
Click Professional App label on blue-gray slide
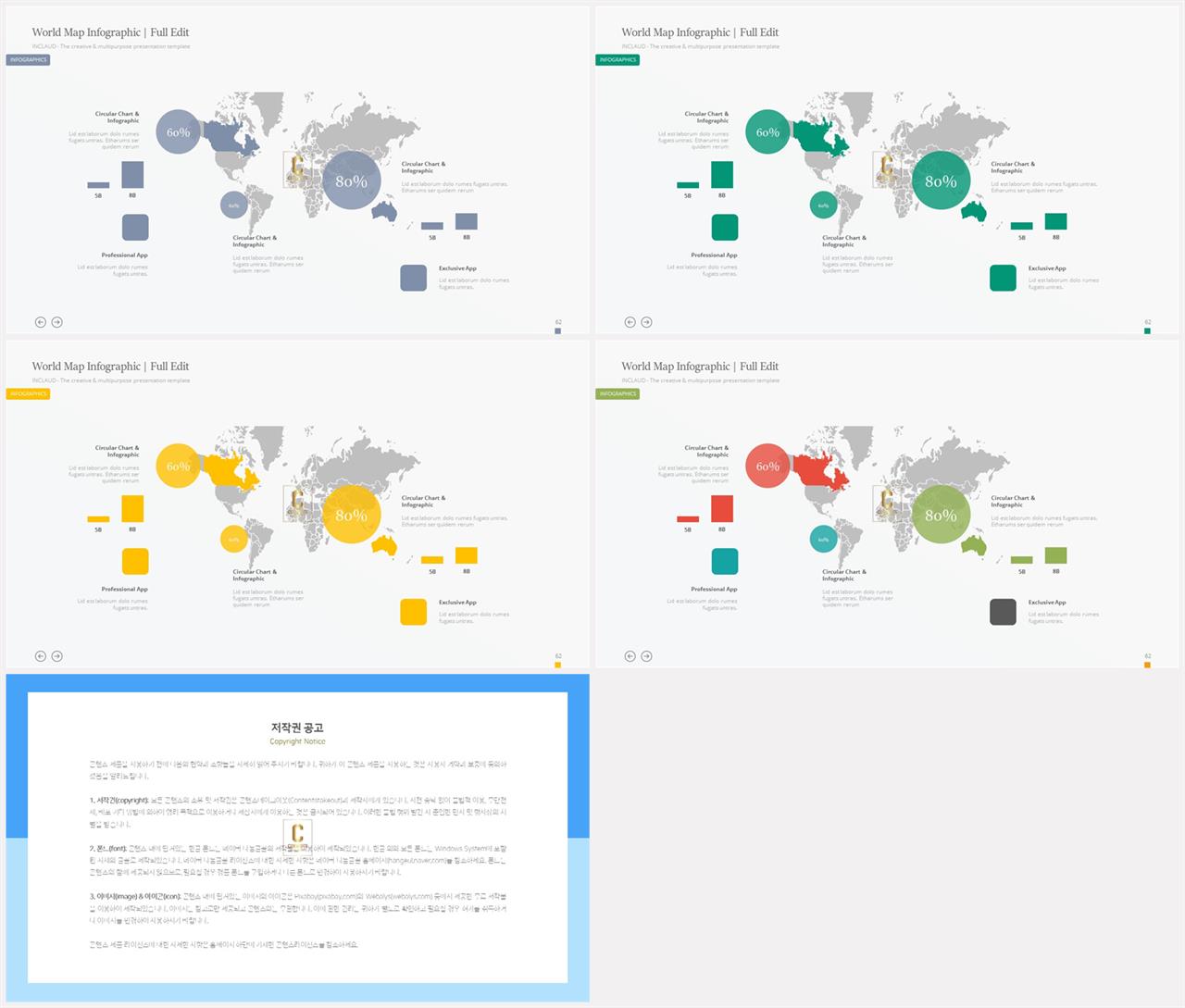(125, 255)
